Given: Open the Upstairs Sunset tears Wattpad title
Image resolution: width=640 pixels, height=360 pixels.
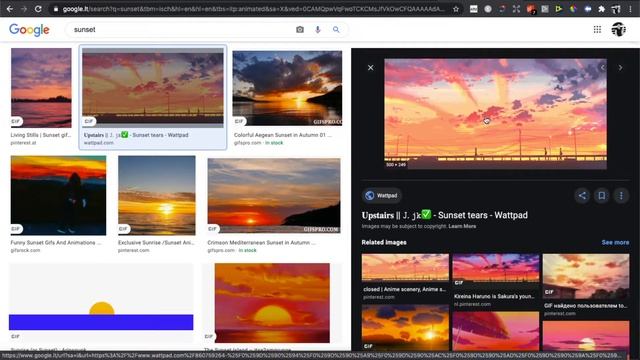Looking at the screenshot, I should 444,215.
